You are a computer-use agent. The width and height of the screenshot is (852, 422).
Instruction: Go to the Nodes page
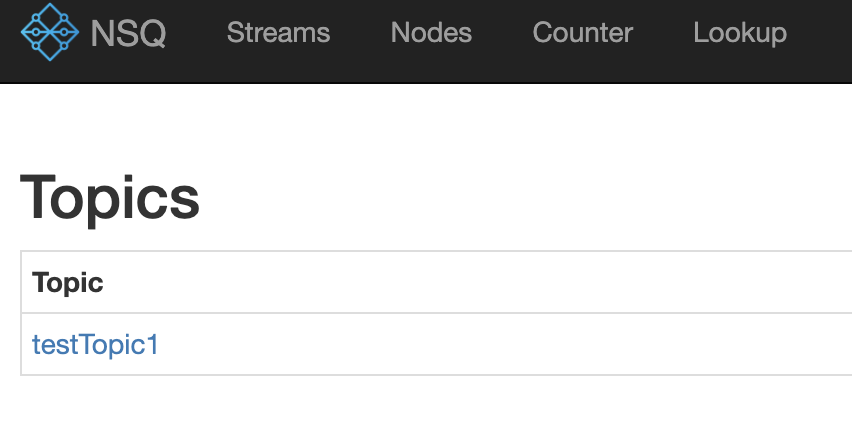(431, 33)
